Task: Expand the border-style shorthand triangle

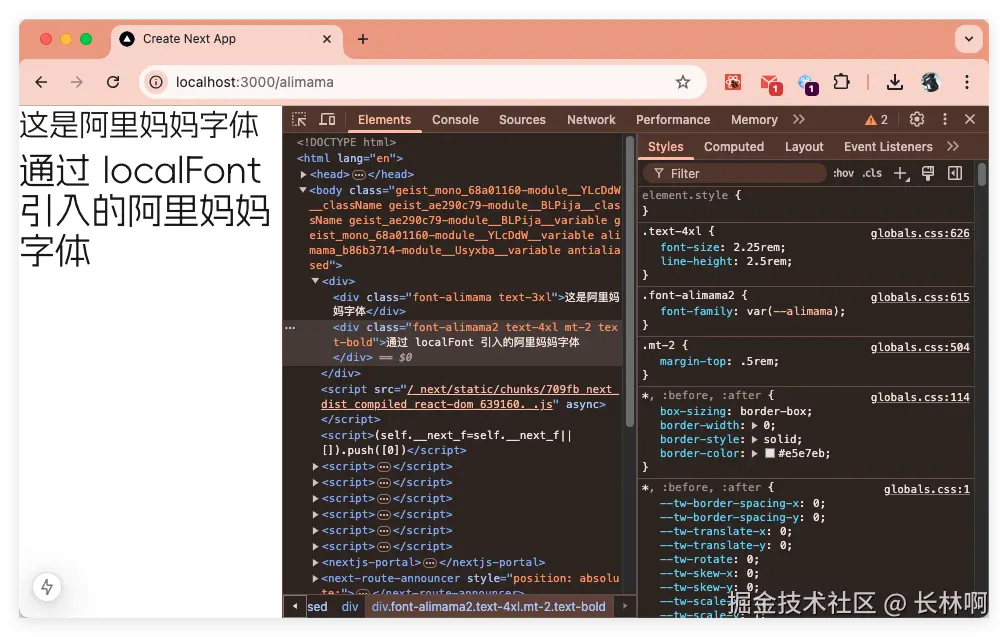Action: (x=755, y=440)
